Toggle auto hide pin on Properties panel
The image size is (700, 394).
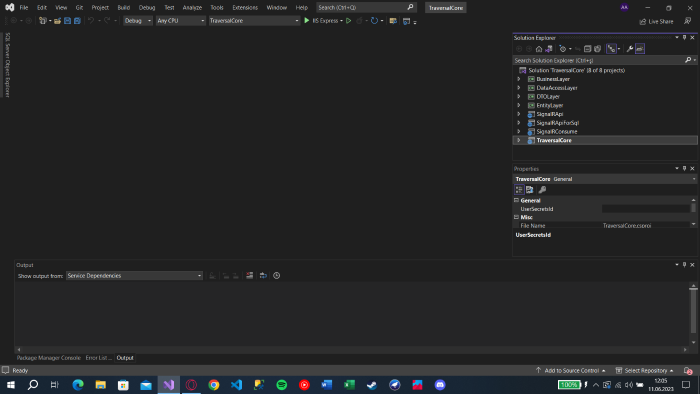tap(684, 168)
